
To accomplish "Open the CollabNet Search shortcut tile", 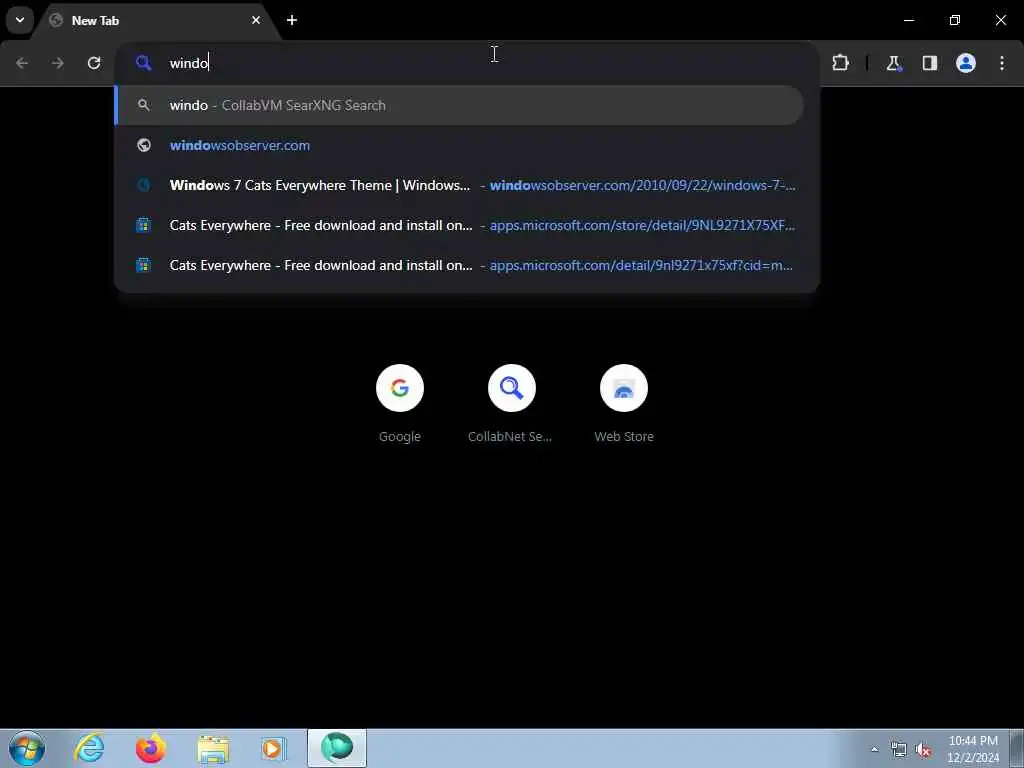I will click(x=511, y=405).
